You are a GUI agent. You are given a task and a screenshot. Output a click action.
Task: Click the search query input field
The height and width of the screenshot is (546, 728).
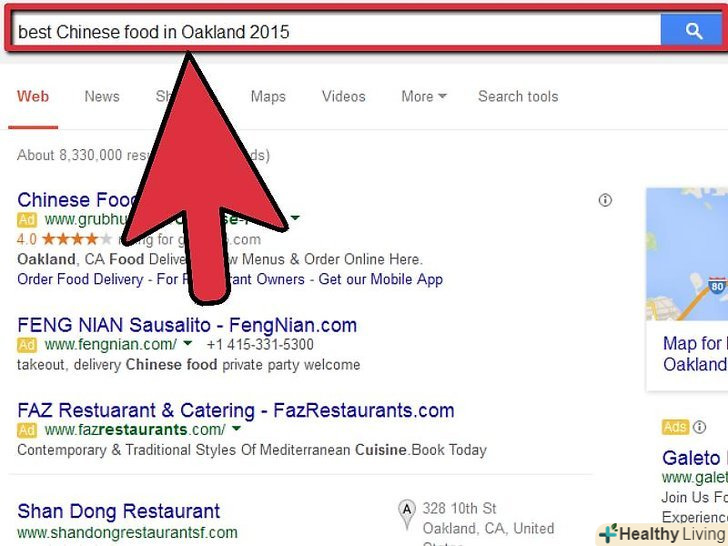coord(337,31)
